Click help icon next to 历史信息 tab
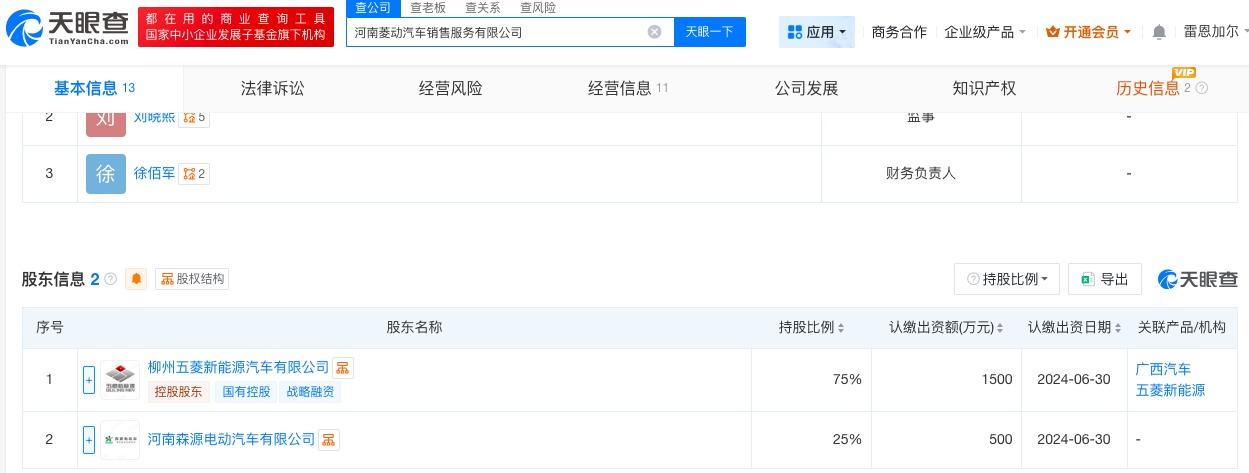The image size is (1249, 473). coord(1202,88)
